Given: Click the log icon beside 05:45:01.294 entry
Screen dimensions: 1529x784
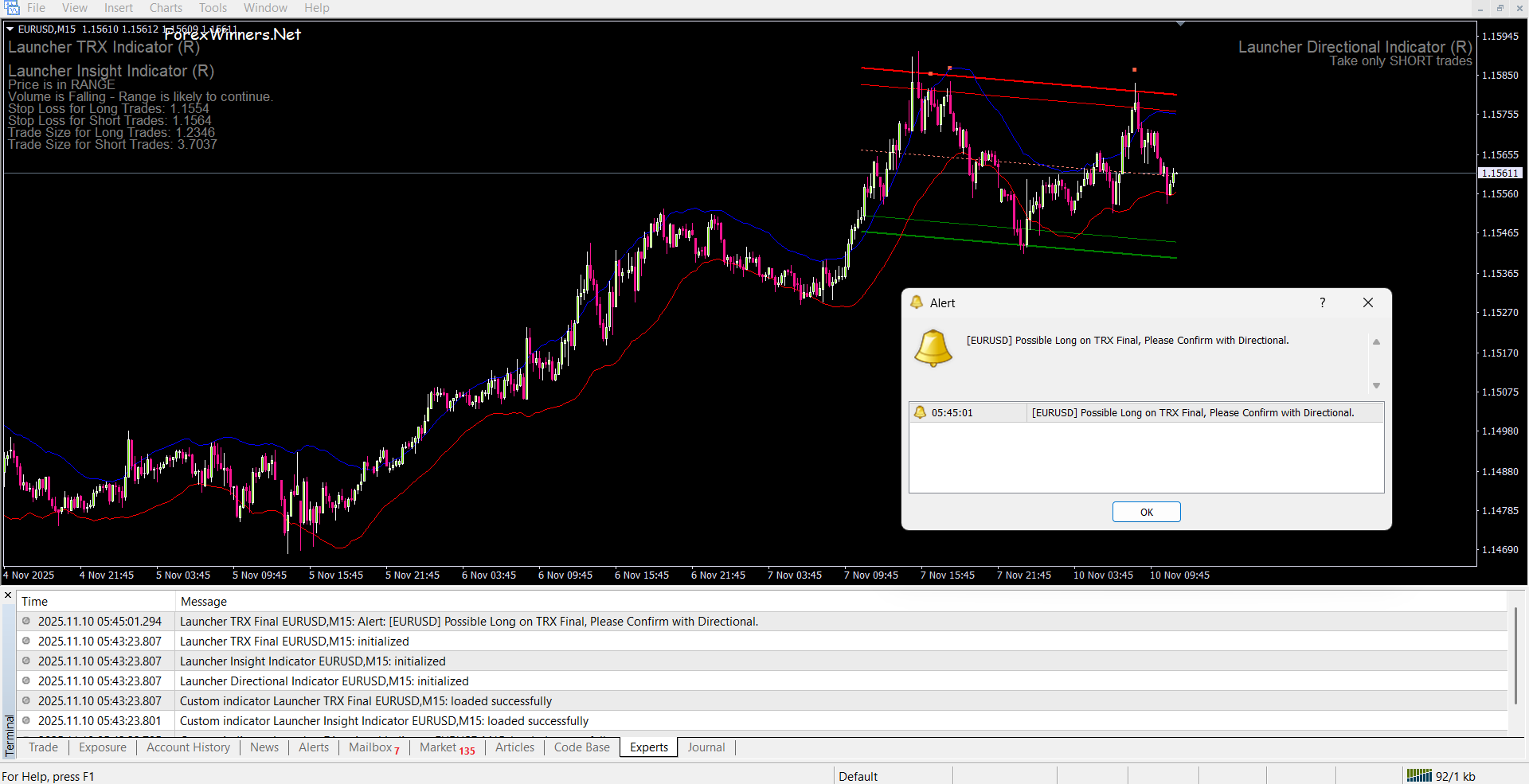Looking at the screenshot, I should [26, 621].
